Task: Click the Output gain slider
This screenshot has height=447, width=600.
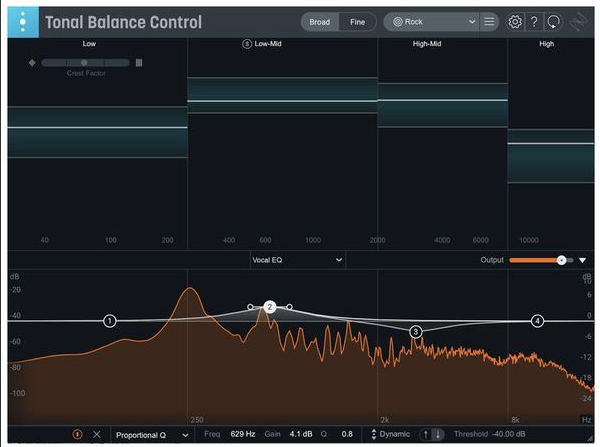Action: click(541, 260)
